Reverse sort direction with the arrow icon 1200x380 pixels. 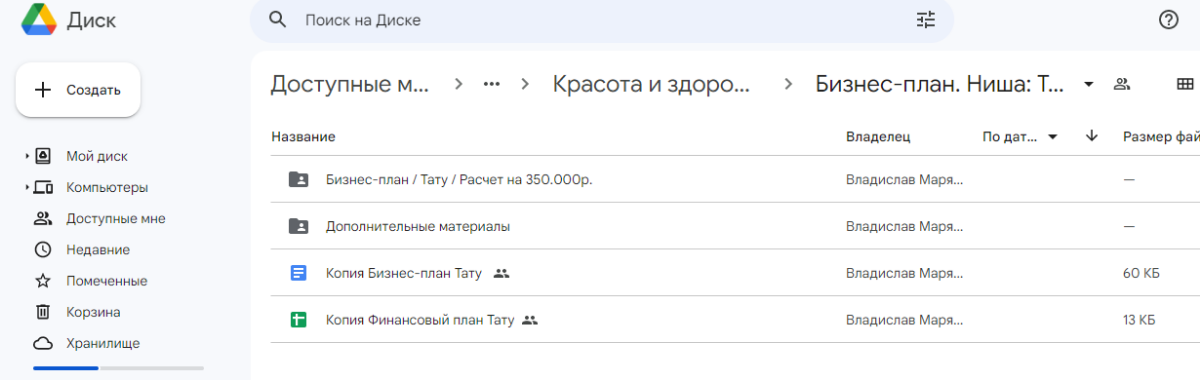(1091, 136)
